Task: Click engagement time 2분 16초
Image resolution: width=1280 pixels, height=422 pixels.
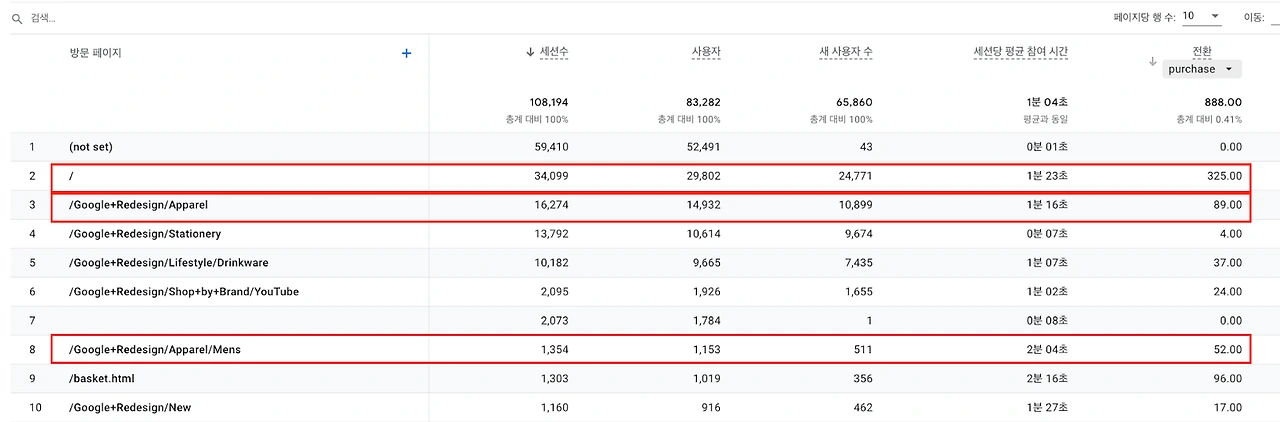Action: pos(1047,379)
